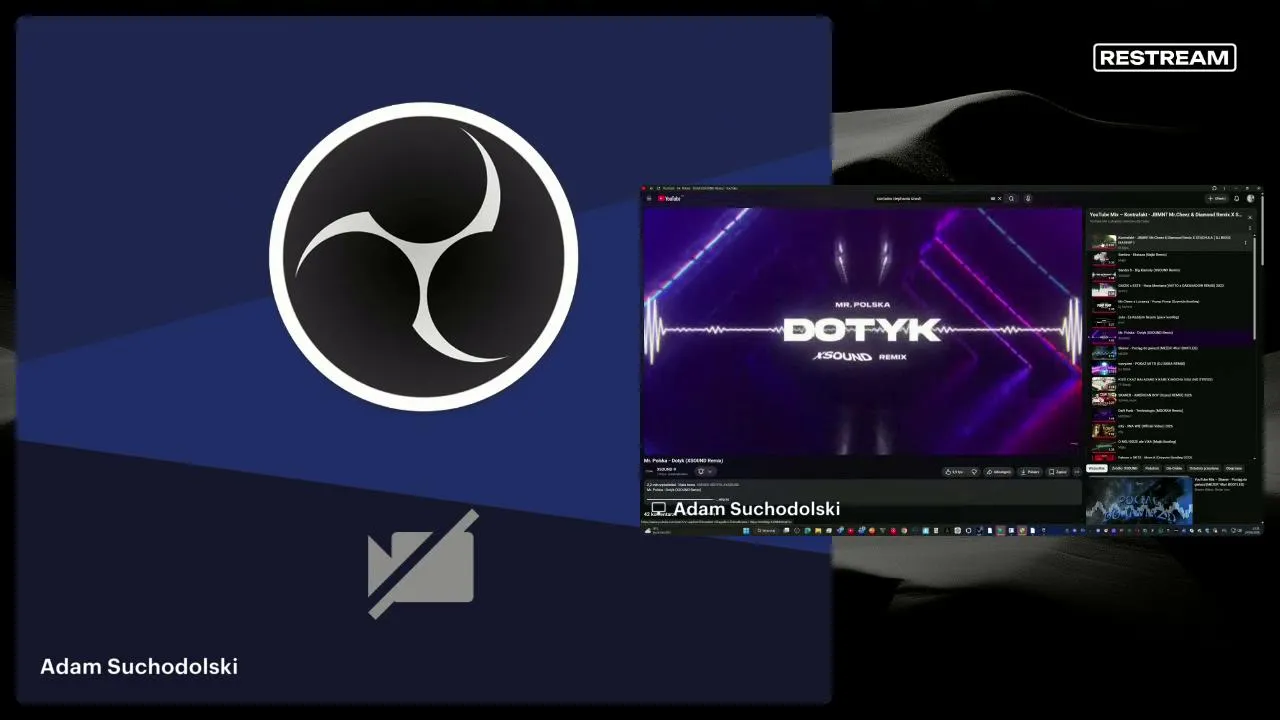Viewport: 1280px width, 720px height.
Task: Download the Dotyk video
Action: [1031, 472]
